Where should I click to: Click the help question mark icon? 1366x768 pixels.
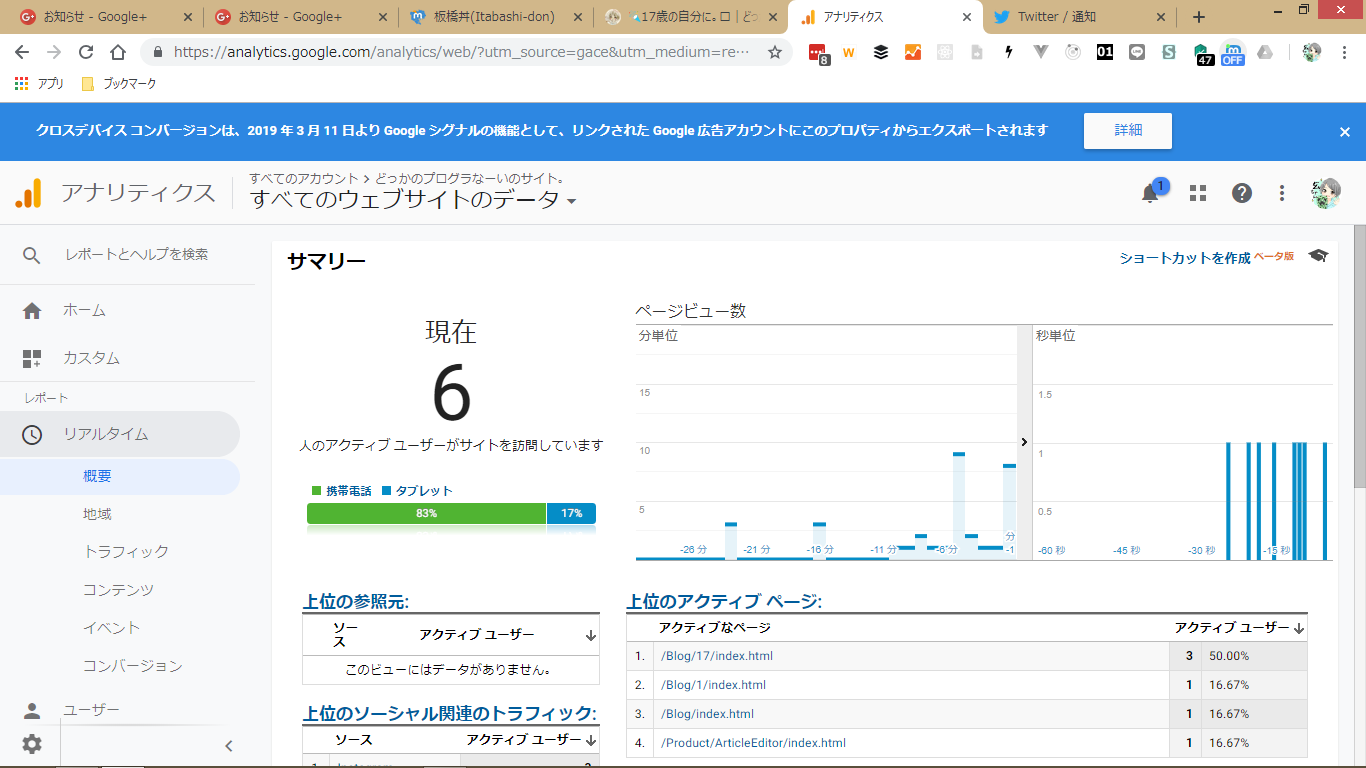point(1242,194)
